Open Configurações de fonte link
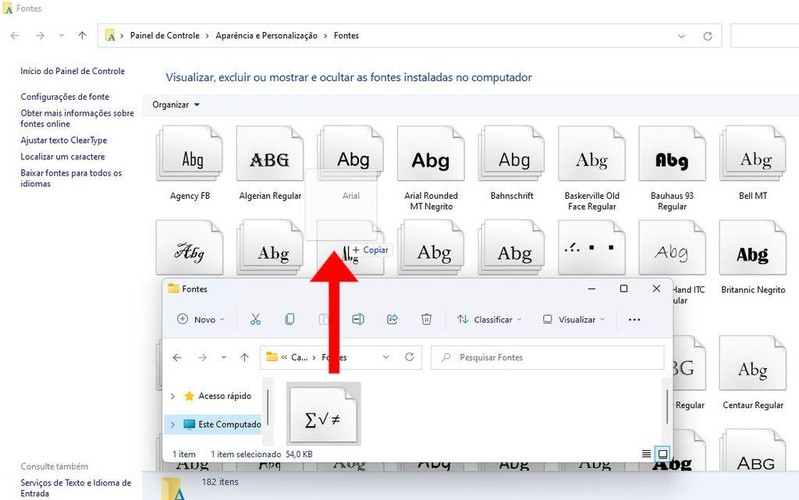Viewport: 799px width, 500px height. point(65,96)
